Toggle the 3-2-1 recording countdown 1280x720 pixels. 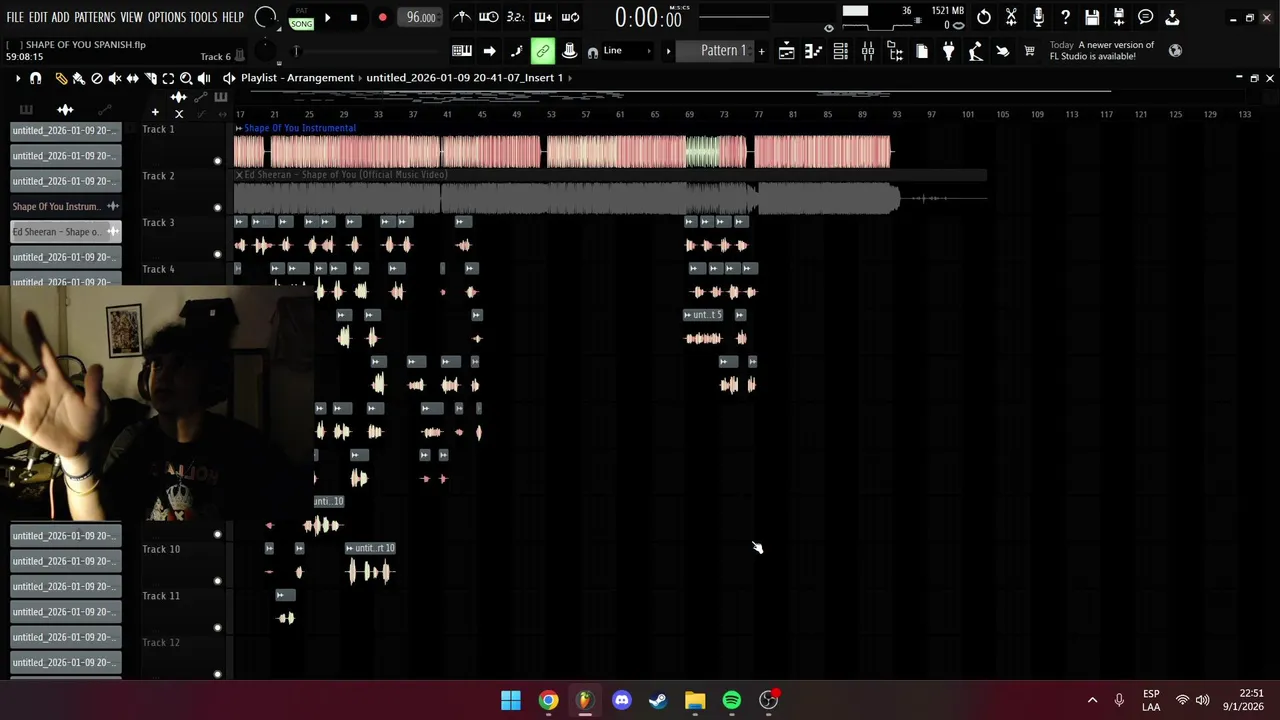coord(516,17)
